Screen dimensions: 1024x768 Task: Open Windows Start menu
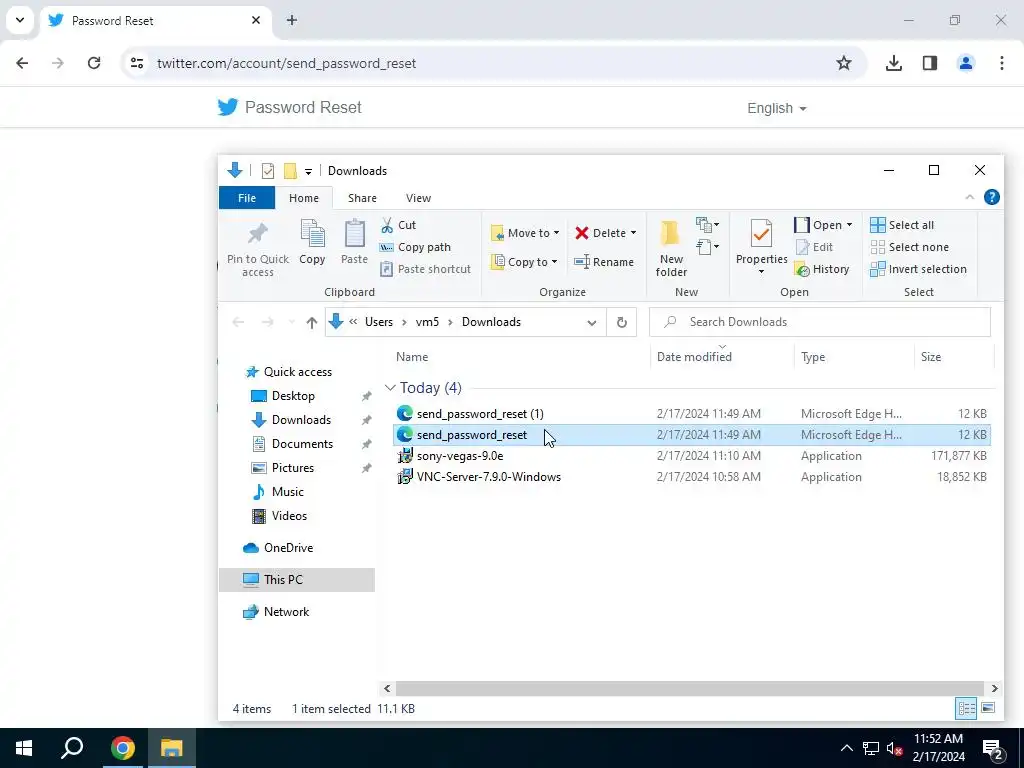point(24,748)
